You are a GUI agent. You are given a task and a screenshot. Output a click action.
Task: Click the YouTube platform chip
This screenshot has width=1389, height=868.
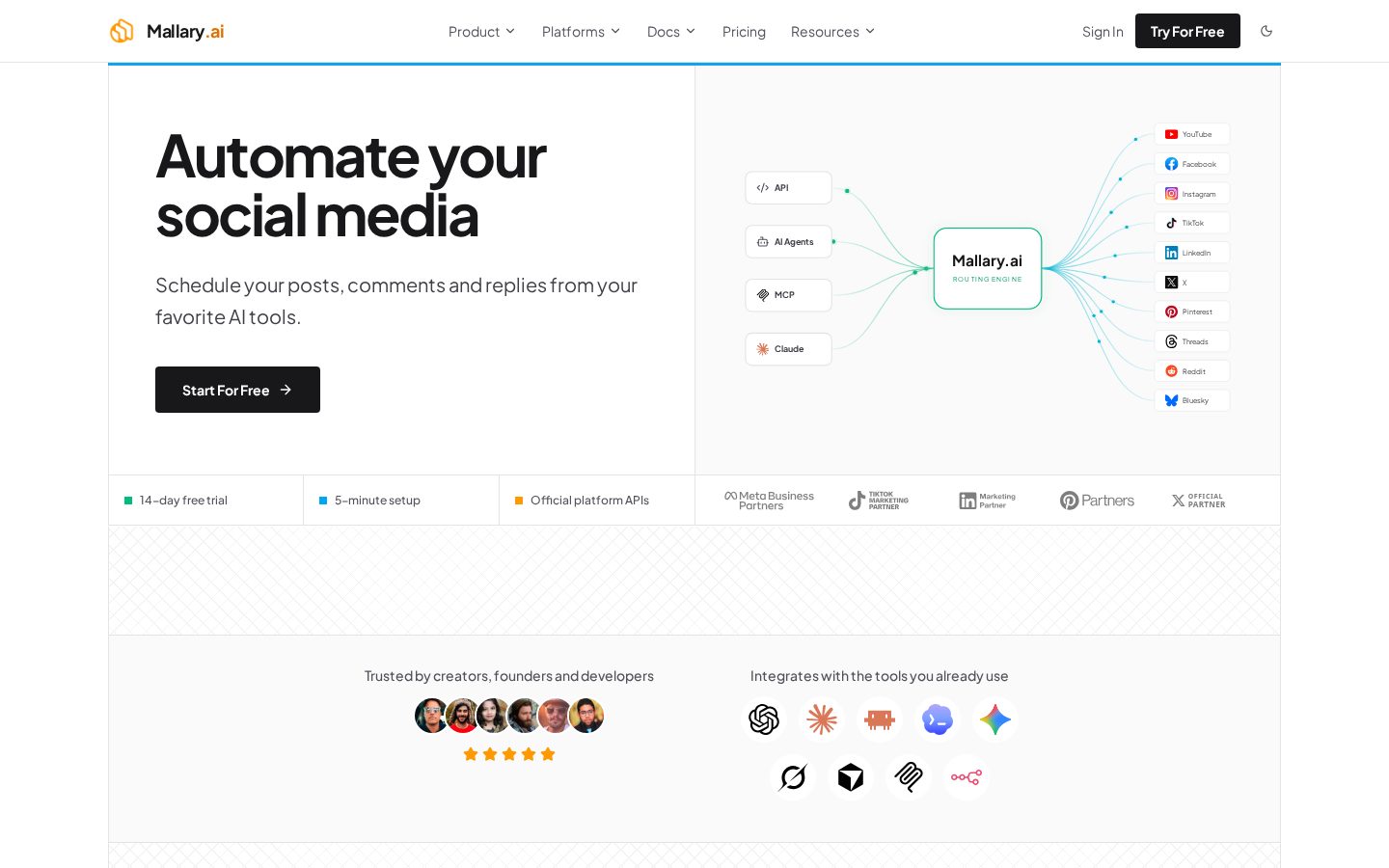[1191, 134]
